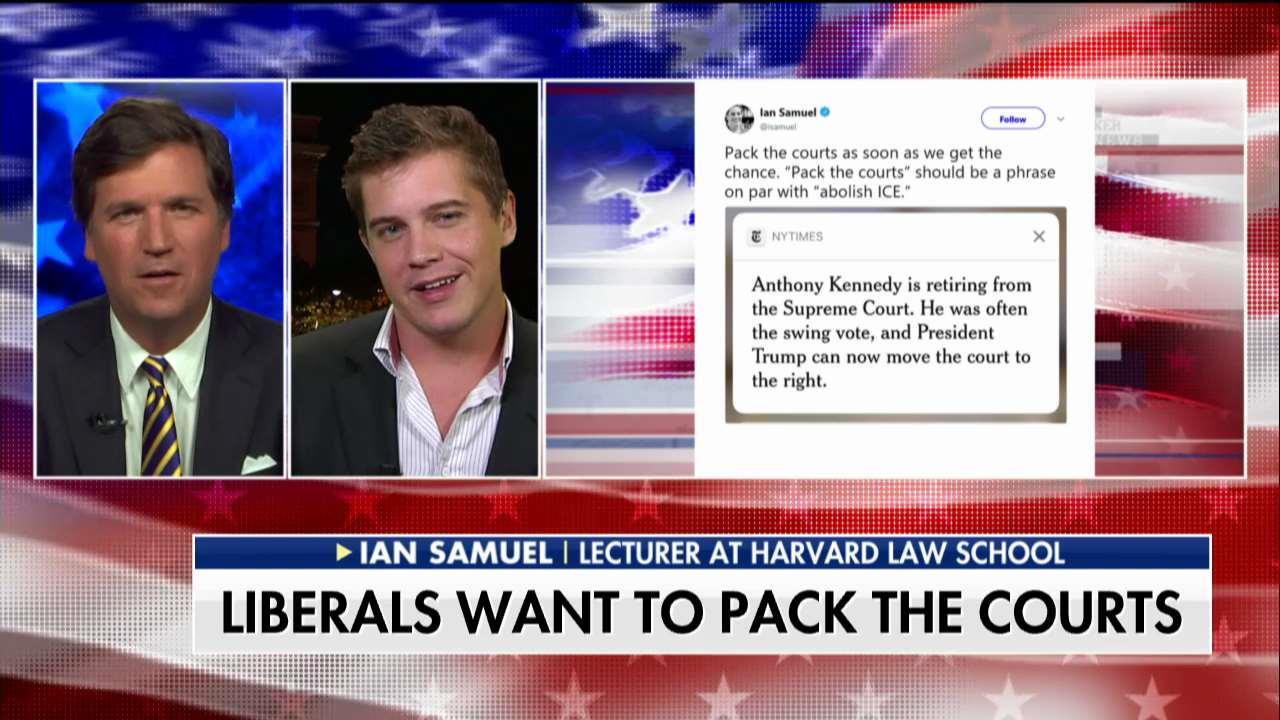Click the white pocket square on the host's suit

click(x=258, y=464)
